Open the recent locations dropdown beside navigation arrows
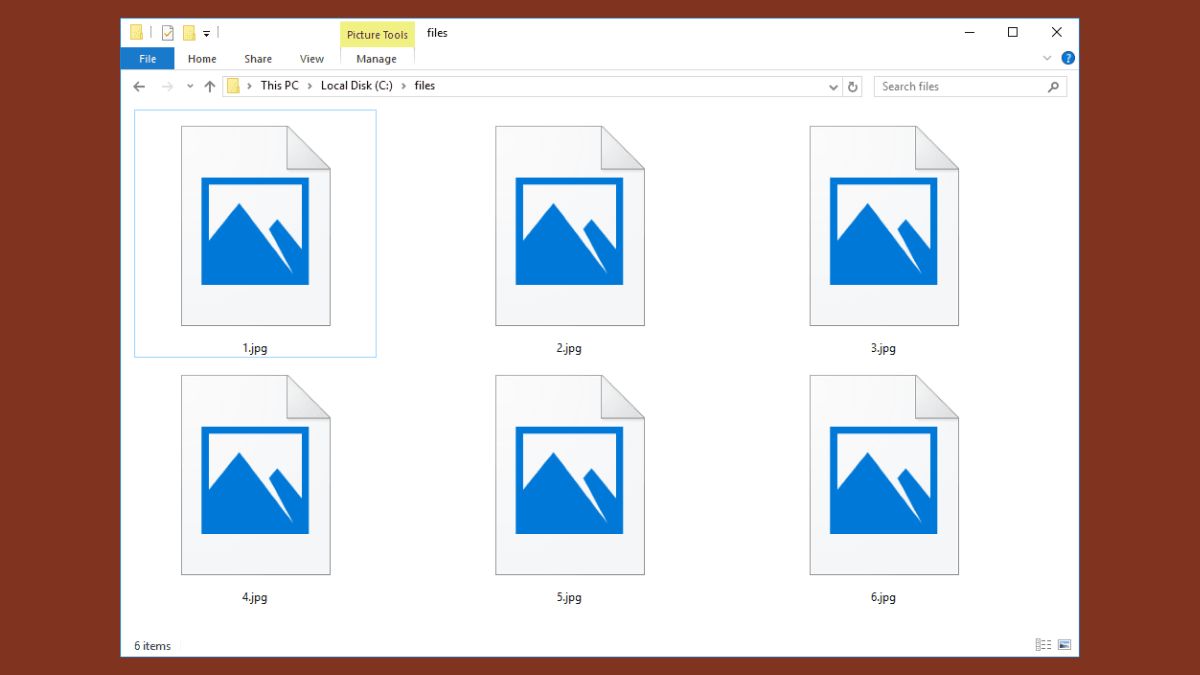The width and height of the screenshot is (1200, 675). click(189, 86)
